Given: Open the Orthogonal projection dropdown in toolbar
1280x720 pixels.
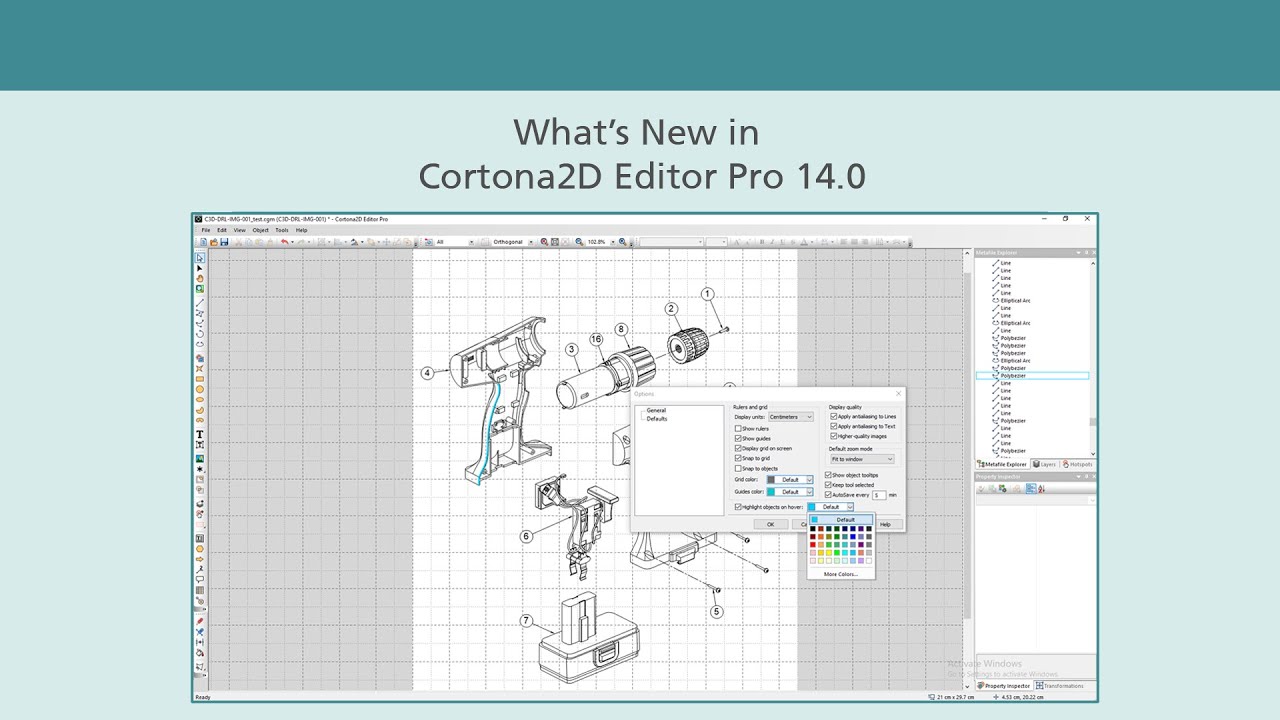Looking at the screenshot, I should [x=529, y=242].
